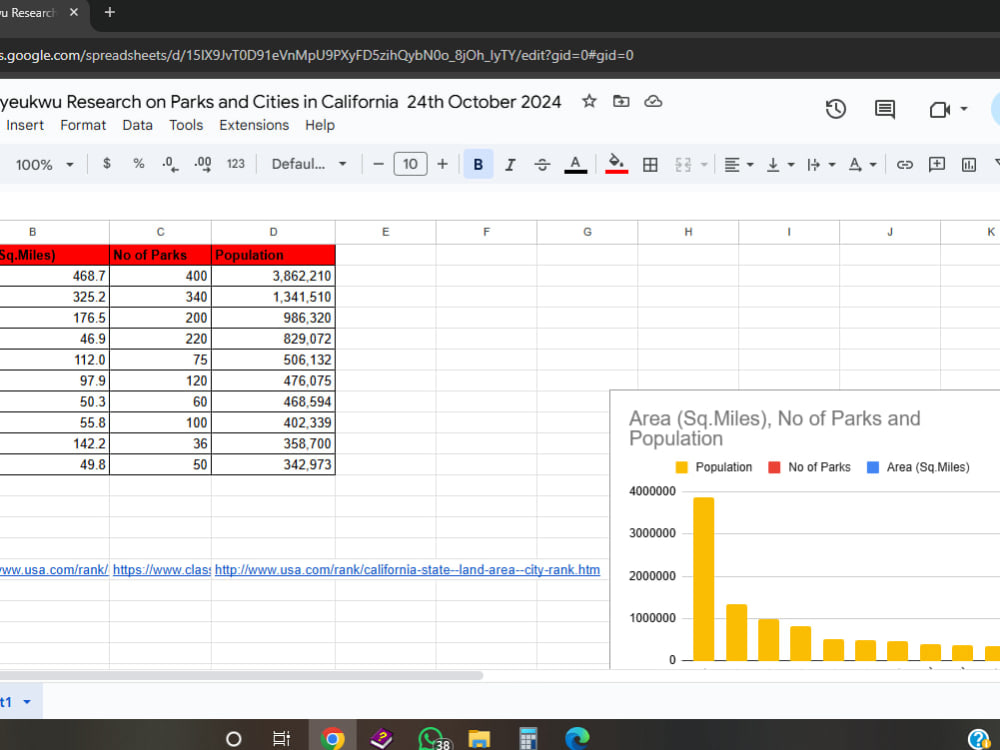The height and width of the screenshot is (750, 1000).
Task: Open the Format menu
Action: (83, 125)
